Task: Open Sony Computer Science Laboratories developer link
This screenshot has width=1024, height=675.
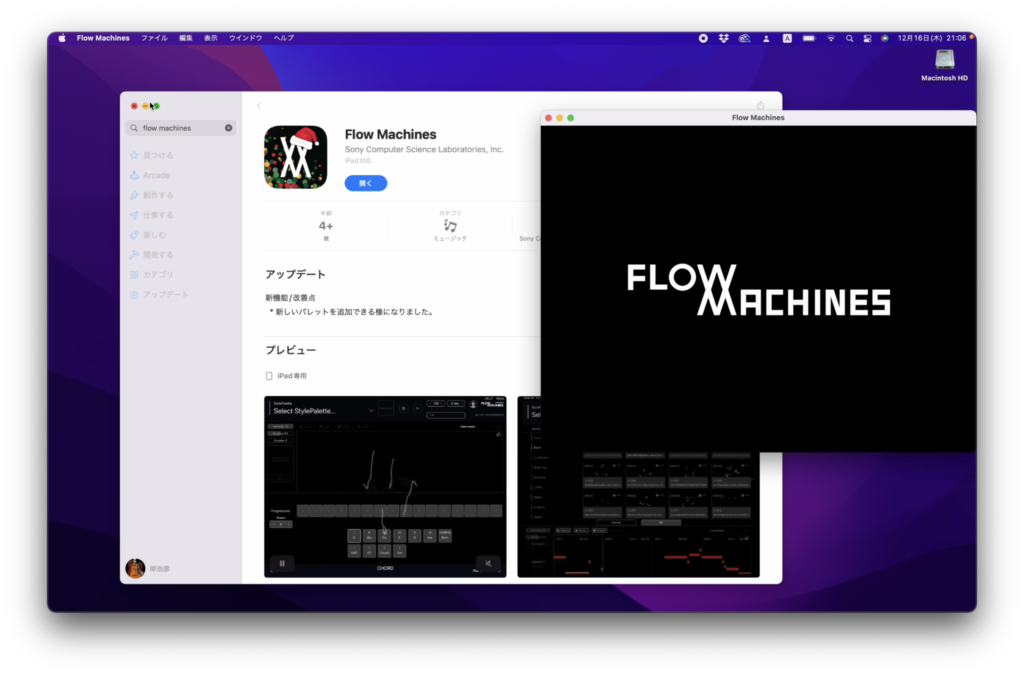Action: click(x=424, y=150)
